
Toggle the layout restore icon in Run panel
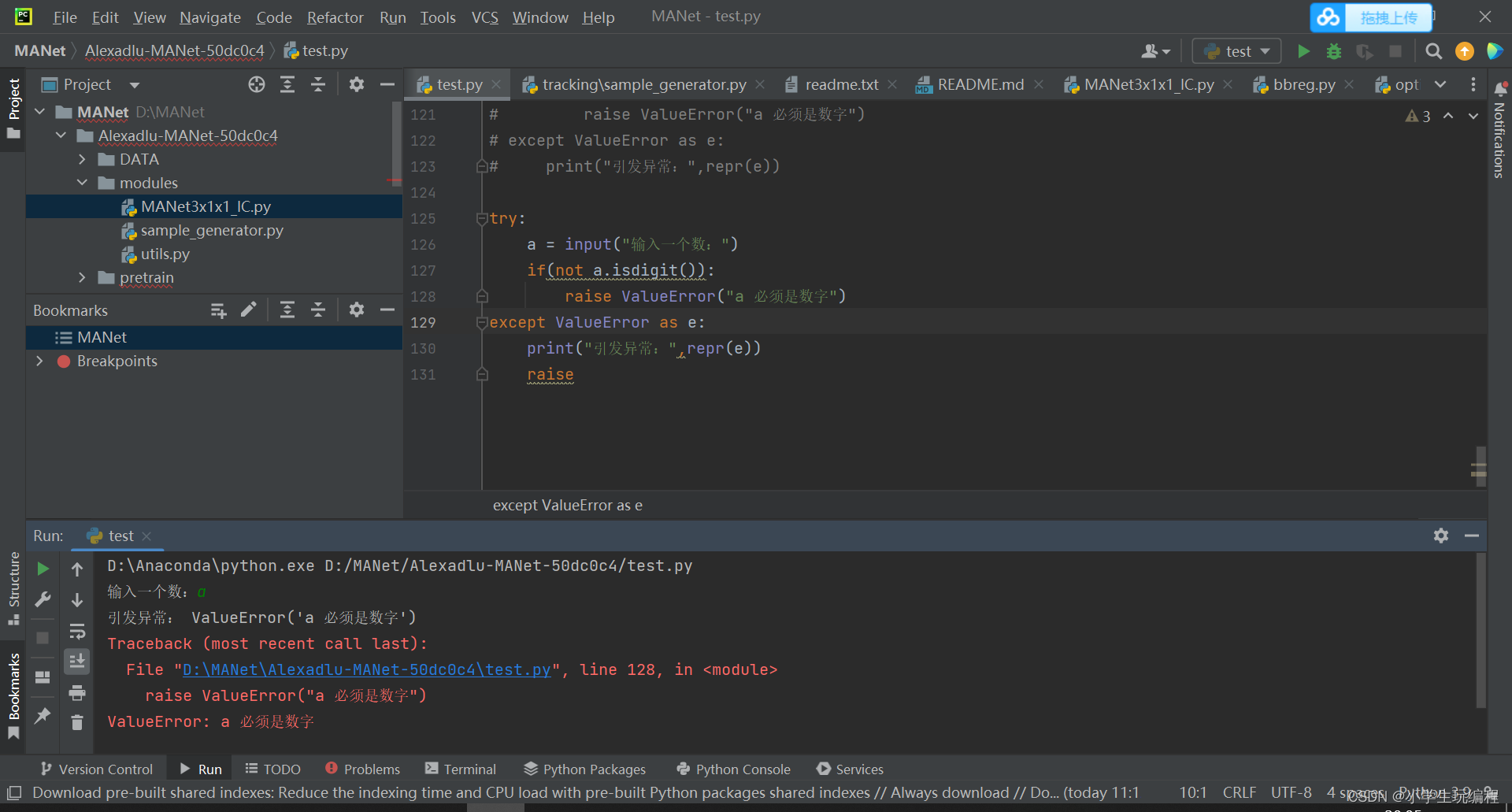43,677
